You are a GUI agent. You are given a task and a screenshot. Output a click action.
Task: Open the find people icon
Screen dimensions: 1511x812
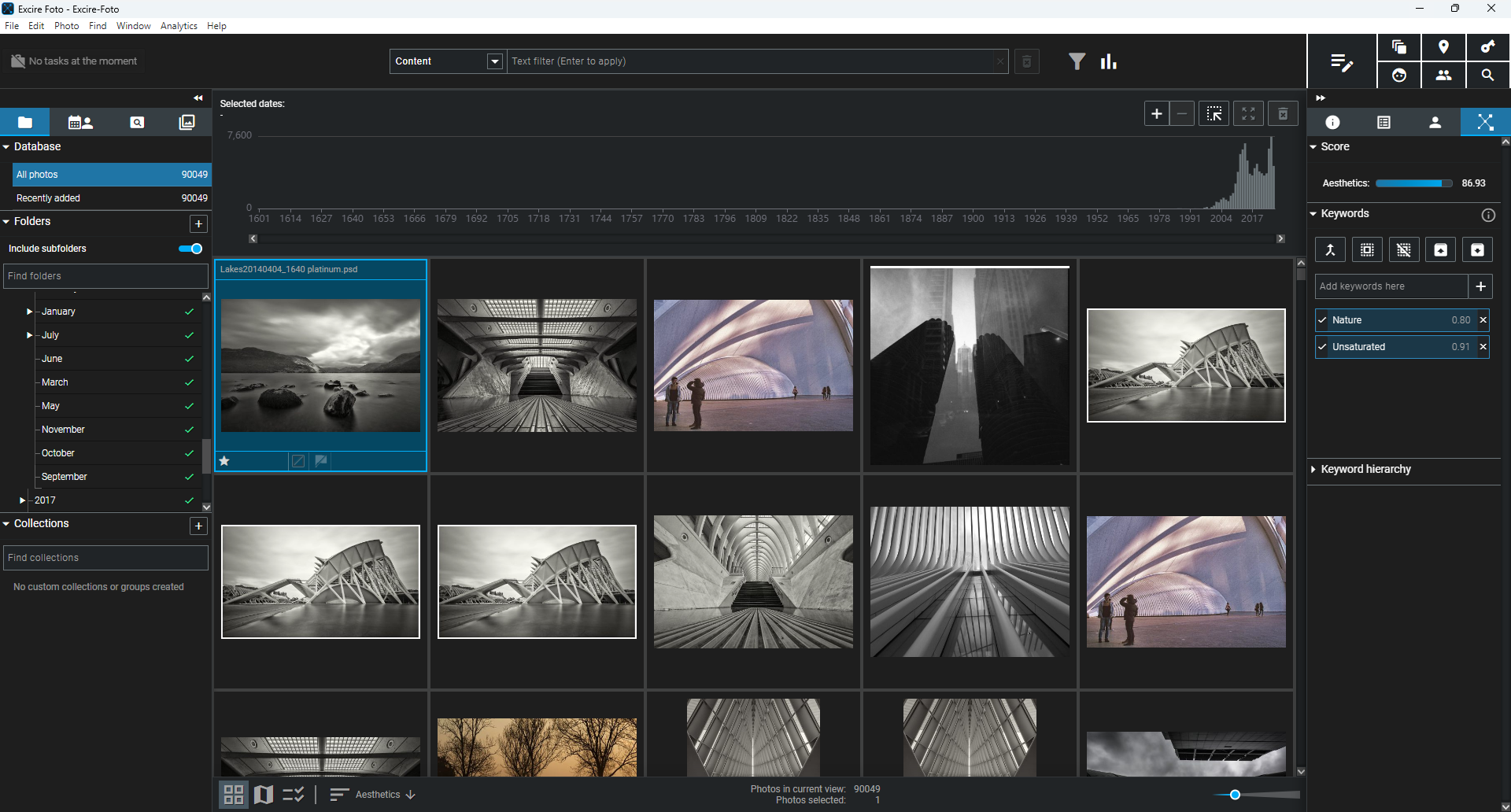(x=1443, y=76)
